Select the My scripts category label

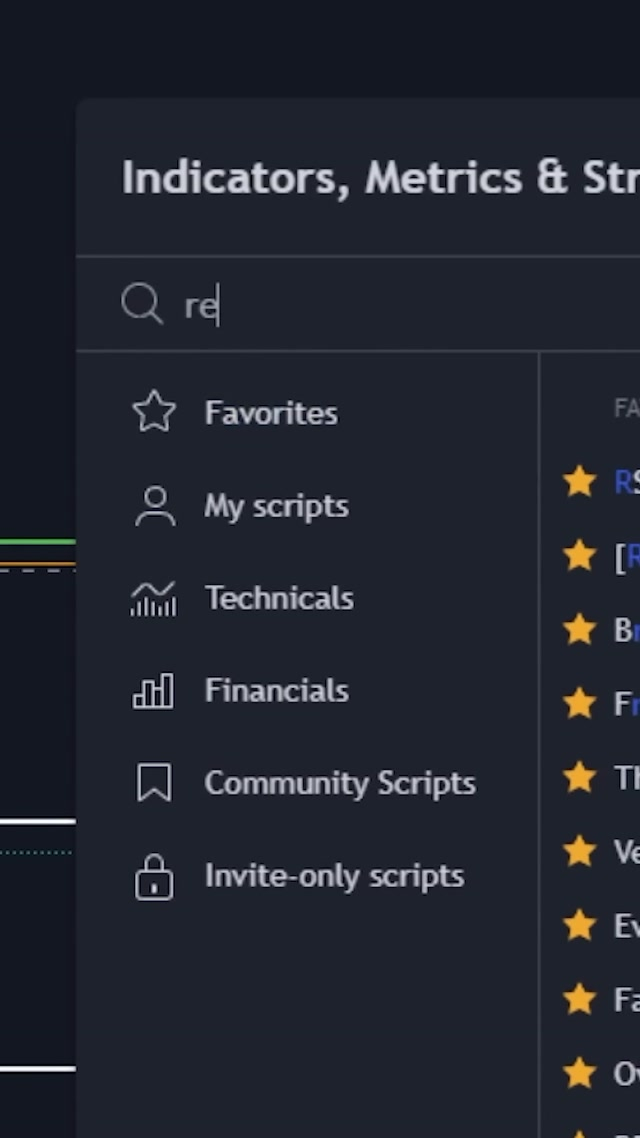[x=276, y=506]
